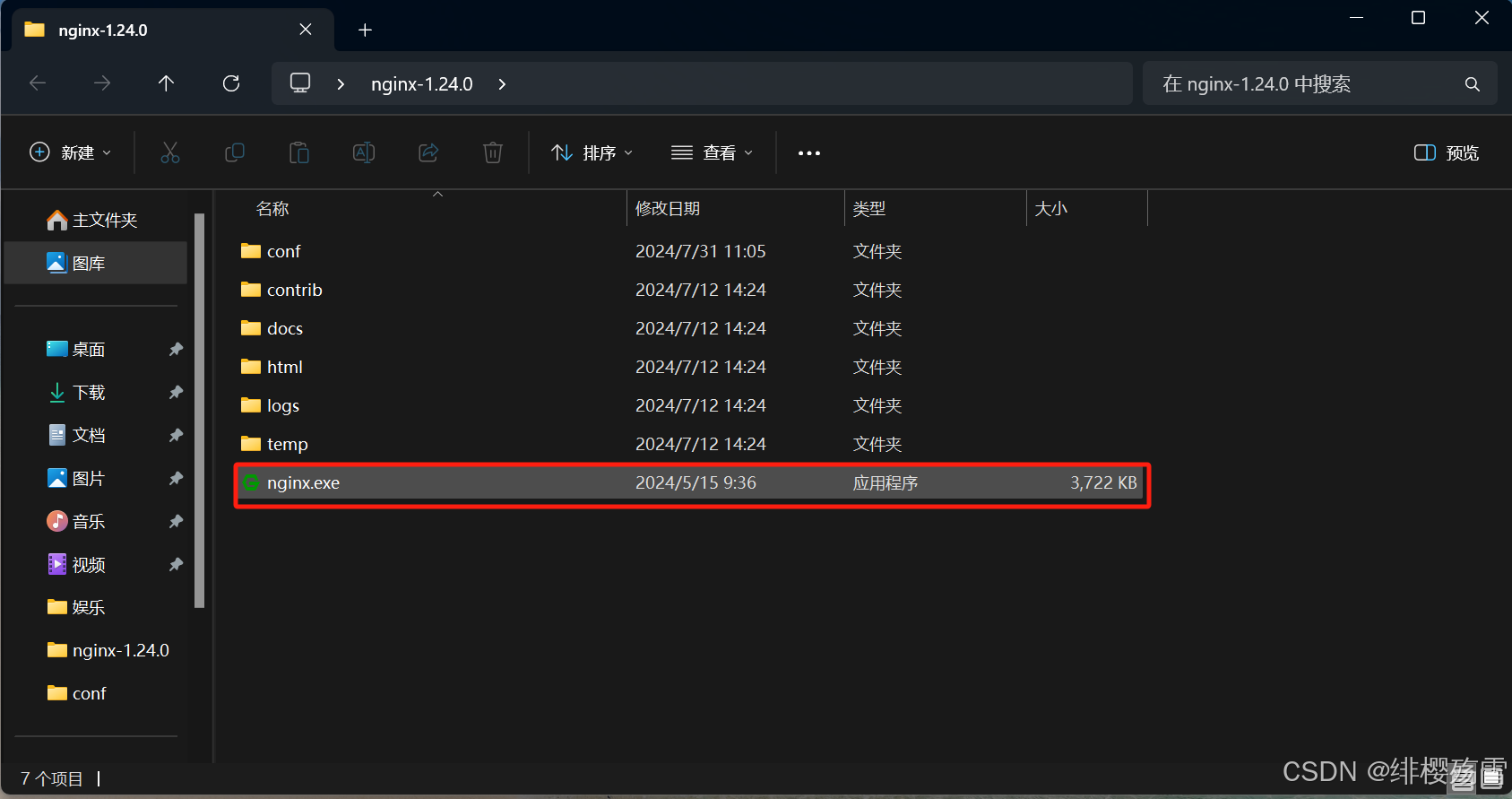Click the search box for nginx-1.24.0
This screenshot has height=799, width=1512.
click(x=1309, y=83)
